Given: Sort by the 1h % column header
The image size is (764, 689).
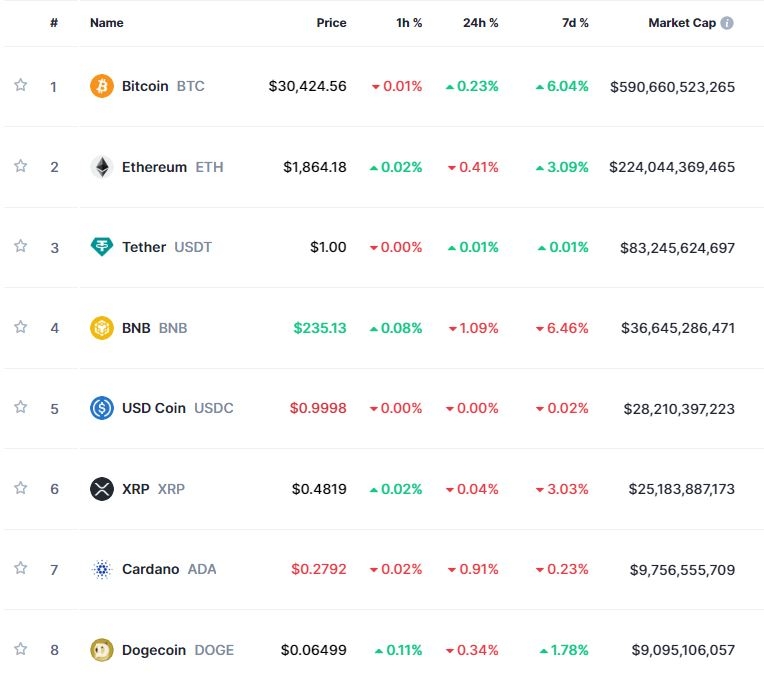Looking at the screenshot, I should 408,23.
